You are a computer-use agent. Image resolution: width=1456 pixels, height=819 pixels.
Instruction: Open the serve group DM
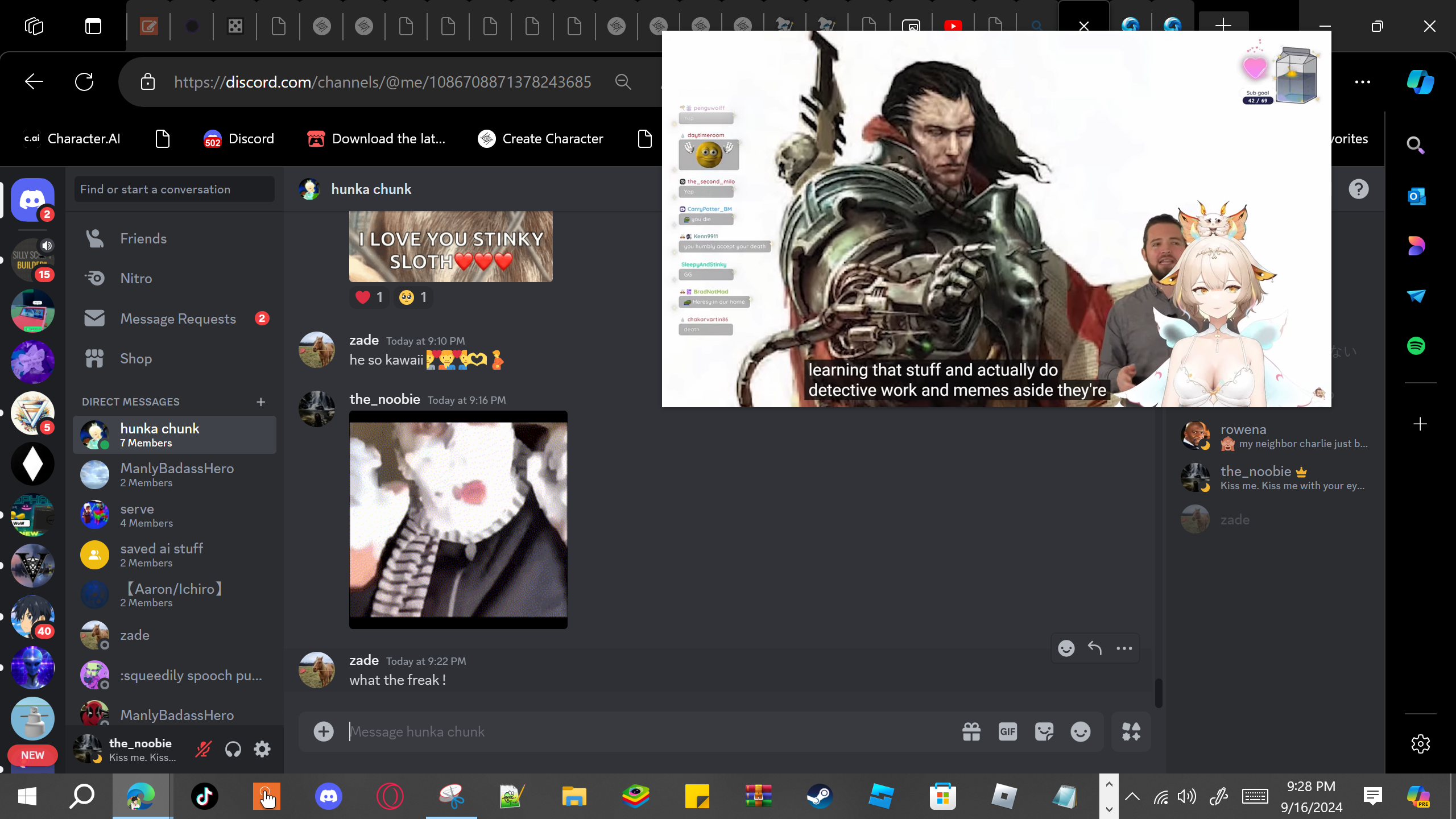[175, 515]
